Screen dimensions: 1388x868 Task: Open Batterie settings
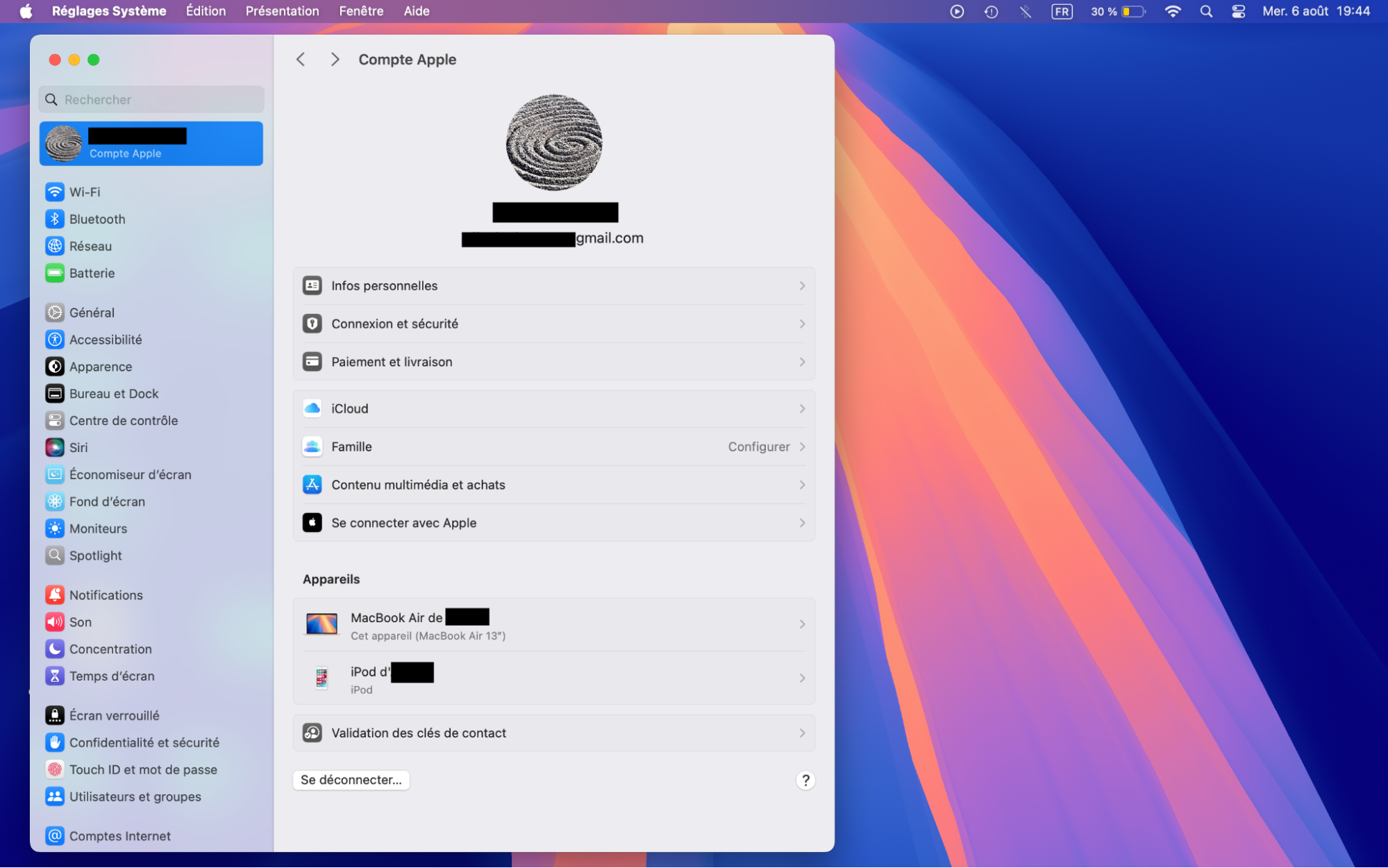(92, 273)
